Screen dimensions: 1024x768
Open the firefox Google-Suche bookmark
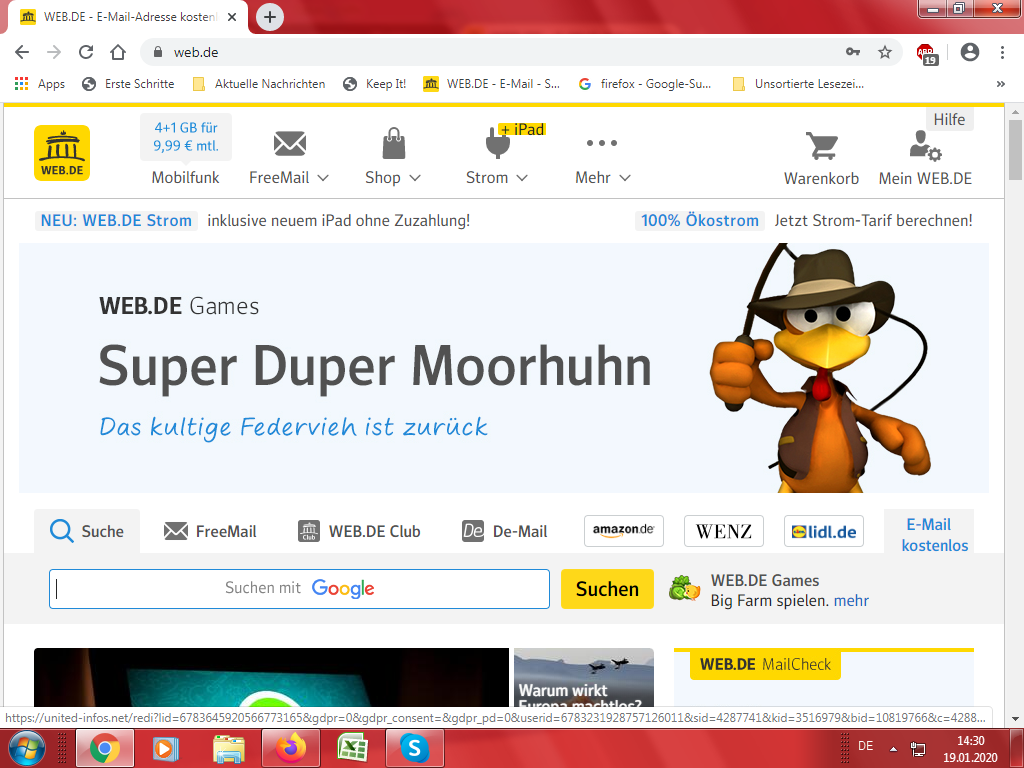(645, 84)
